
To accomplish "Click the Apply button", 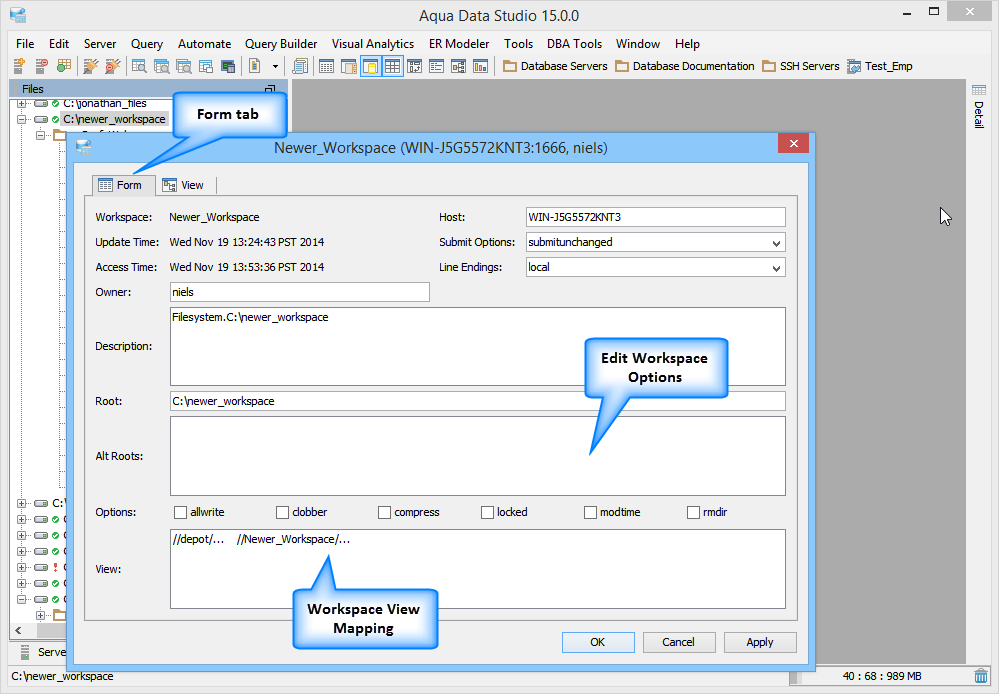I will [759, 642].
